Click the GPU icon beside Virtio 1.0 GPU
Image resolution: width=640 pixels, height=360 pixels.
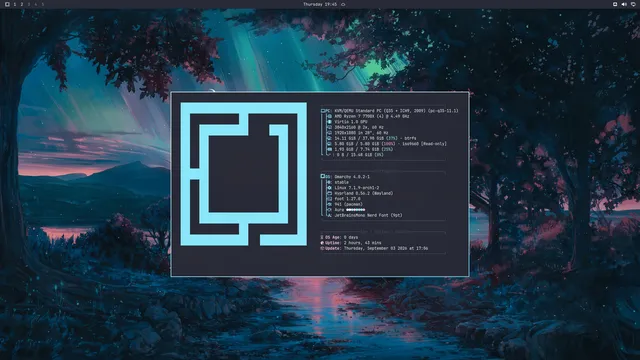(329, 122)
